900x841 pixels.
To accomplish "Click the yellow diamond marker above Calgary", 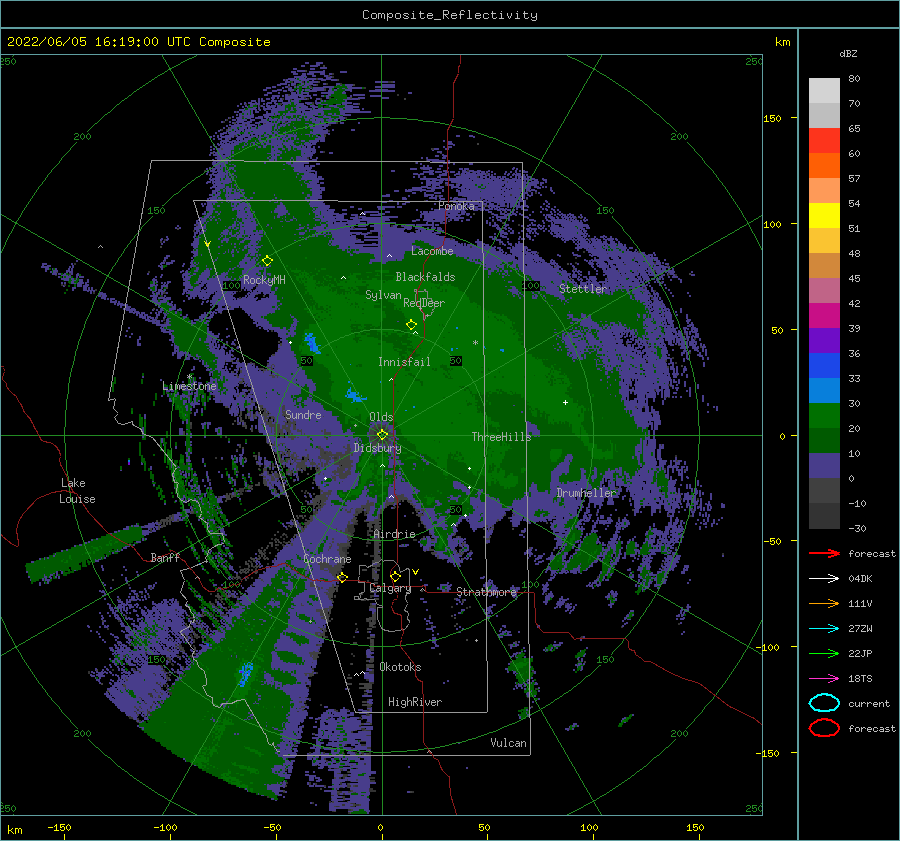I will click(395, 576).
